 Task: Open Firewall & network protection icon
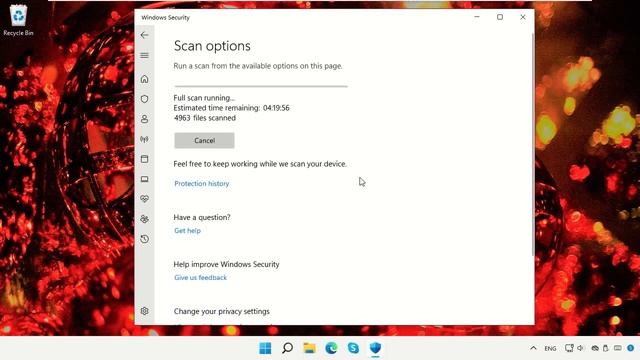coord(144,139)
